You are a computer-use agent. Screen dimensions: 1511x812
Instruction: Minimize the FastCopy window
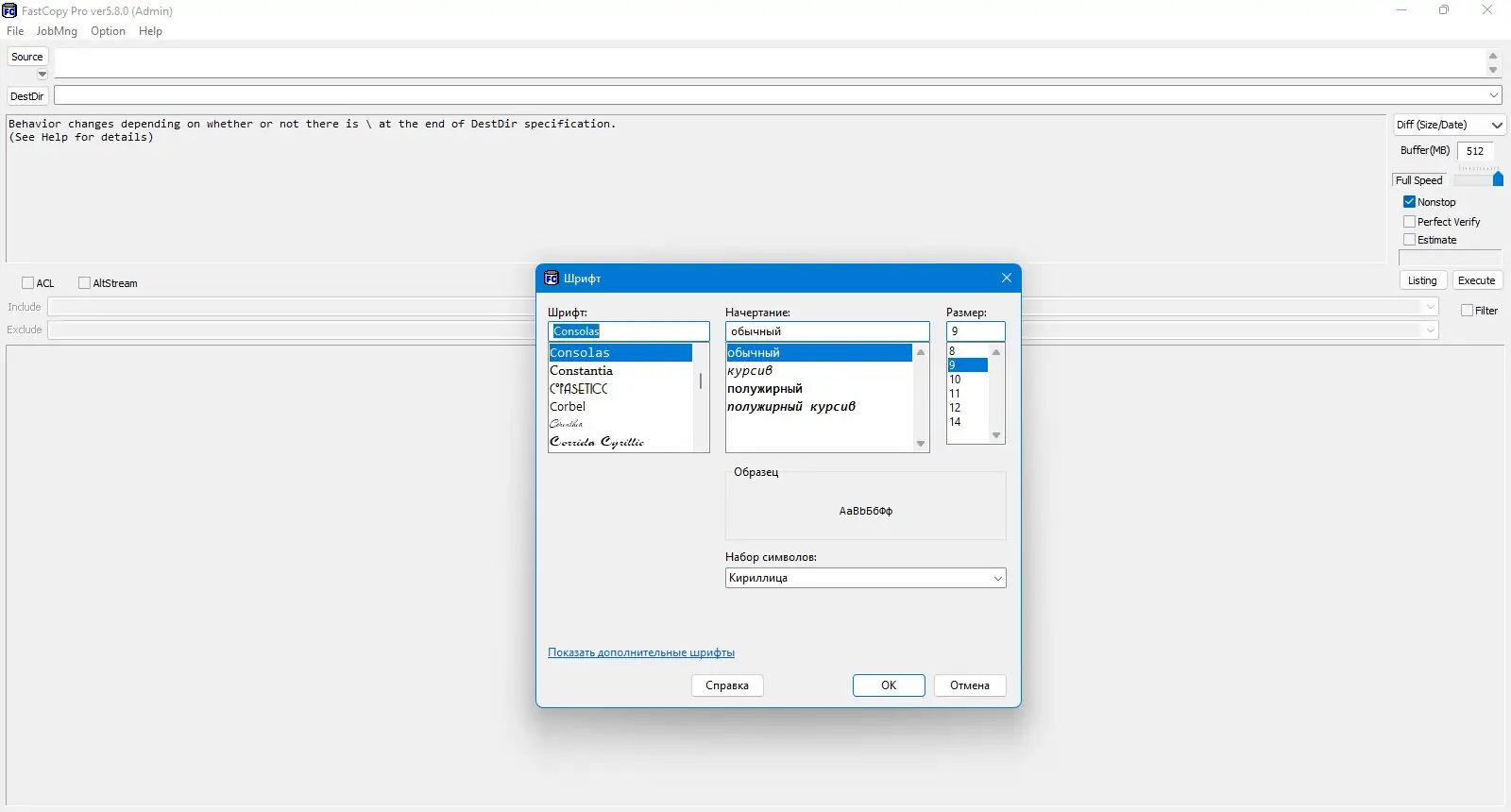coord(1401,10)
